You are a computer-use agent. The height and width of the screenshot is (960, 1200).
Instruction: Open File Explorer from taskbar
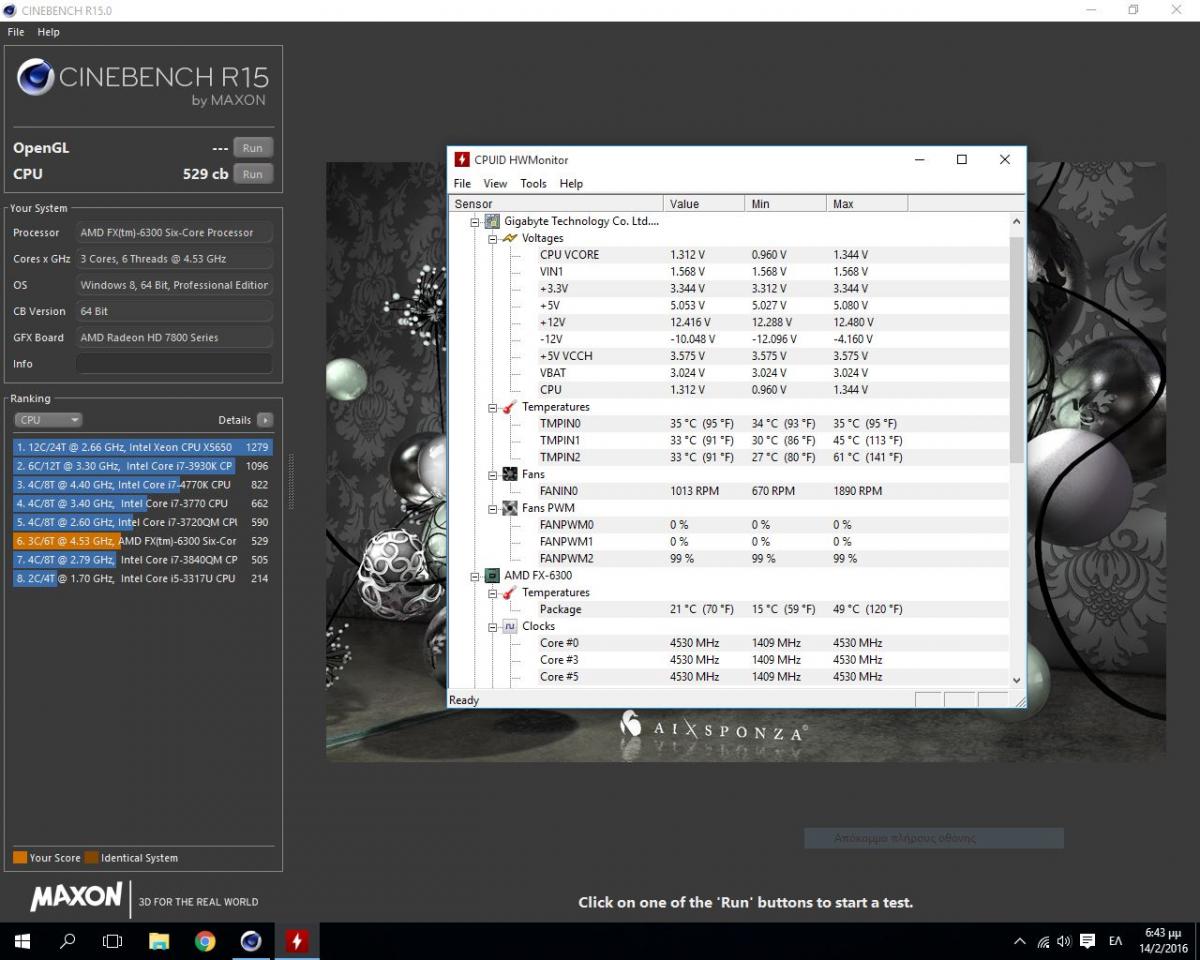(x=159, y=941)
